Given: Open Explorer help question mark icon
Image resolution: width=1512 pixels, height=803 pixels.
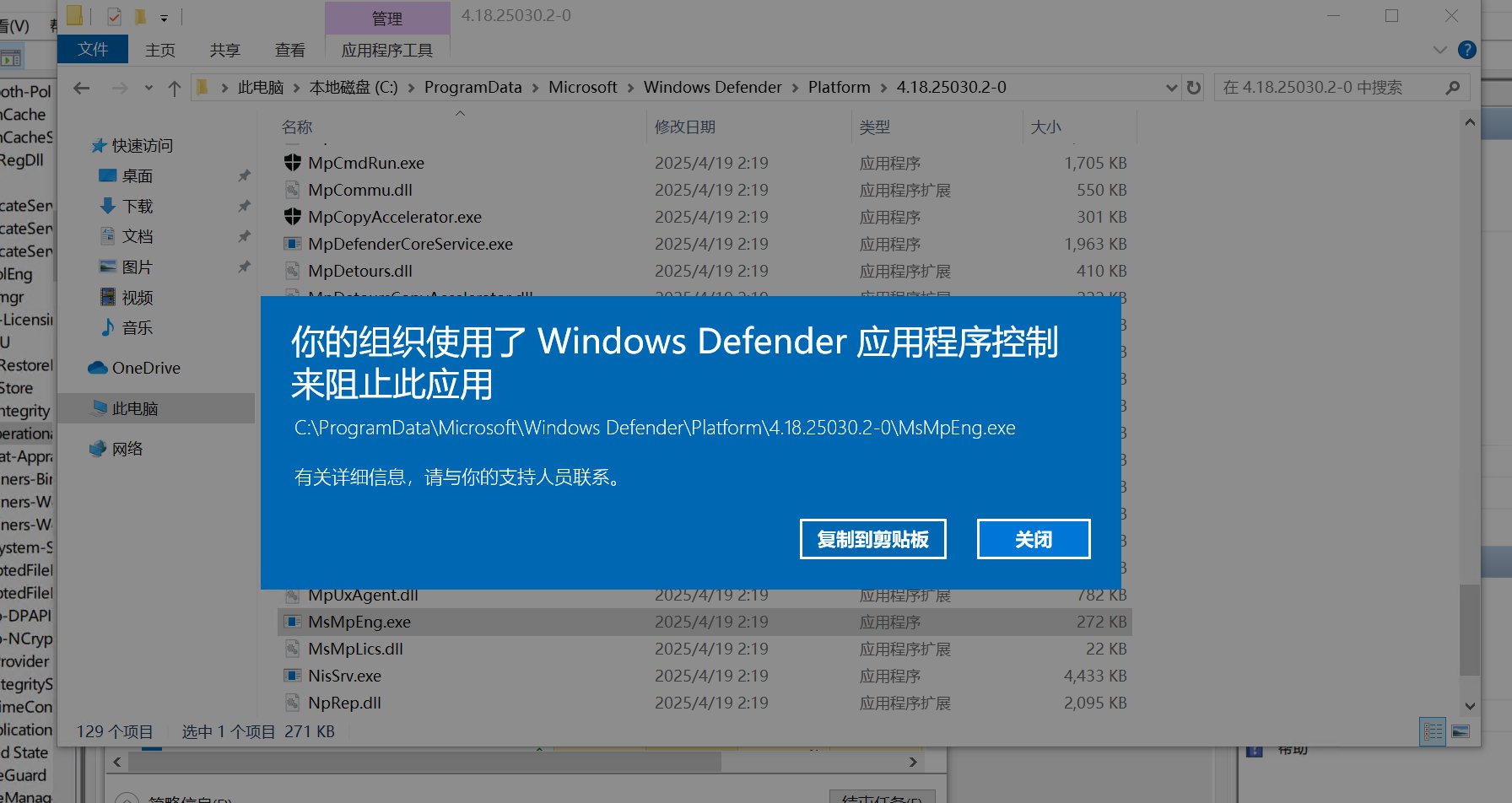Looking at the screenshot, I should click(1467, 50).
